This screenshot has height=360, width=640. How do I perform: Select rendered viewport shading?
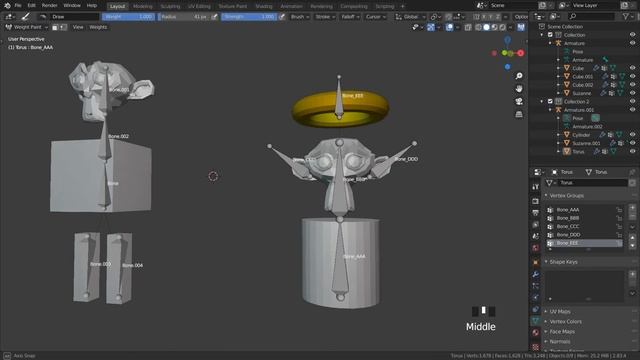pyautogui.click(x=502, y=27)
